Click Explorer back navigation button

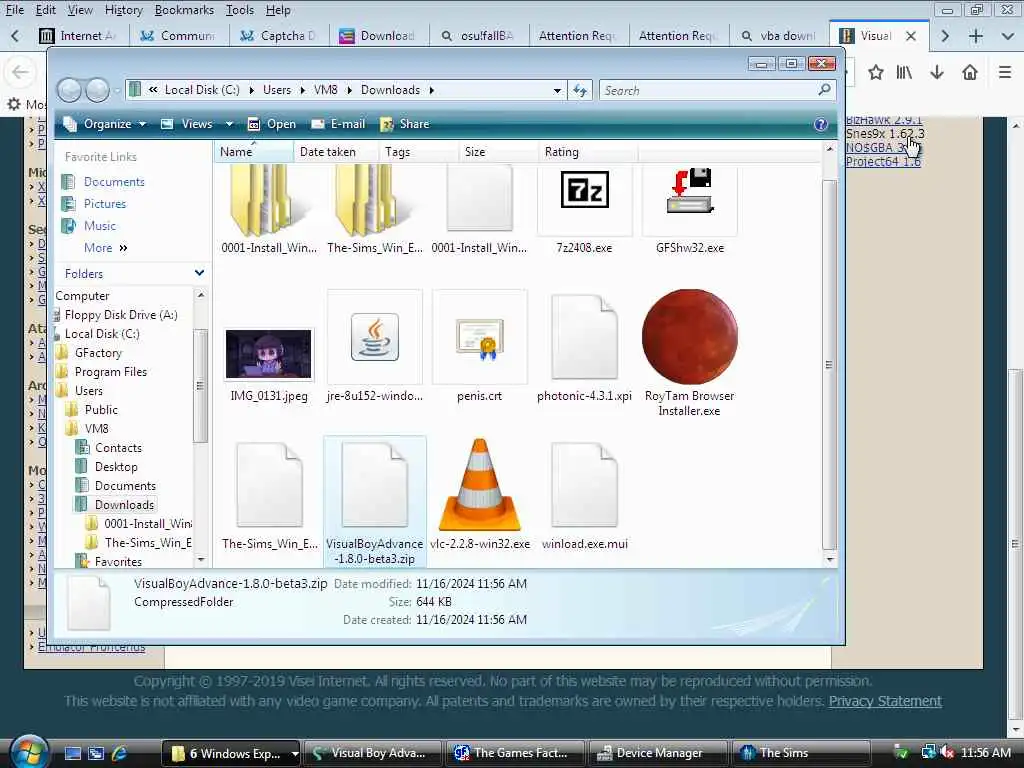(x=69, y=90)
